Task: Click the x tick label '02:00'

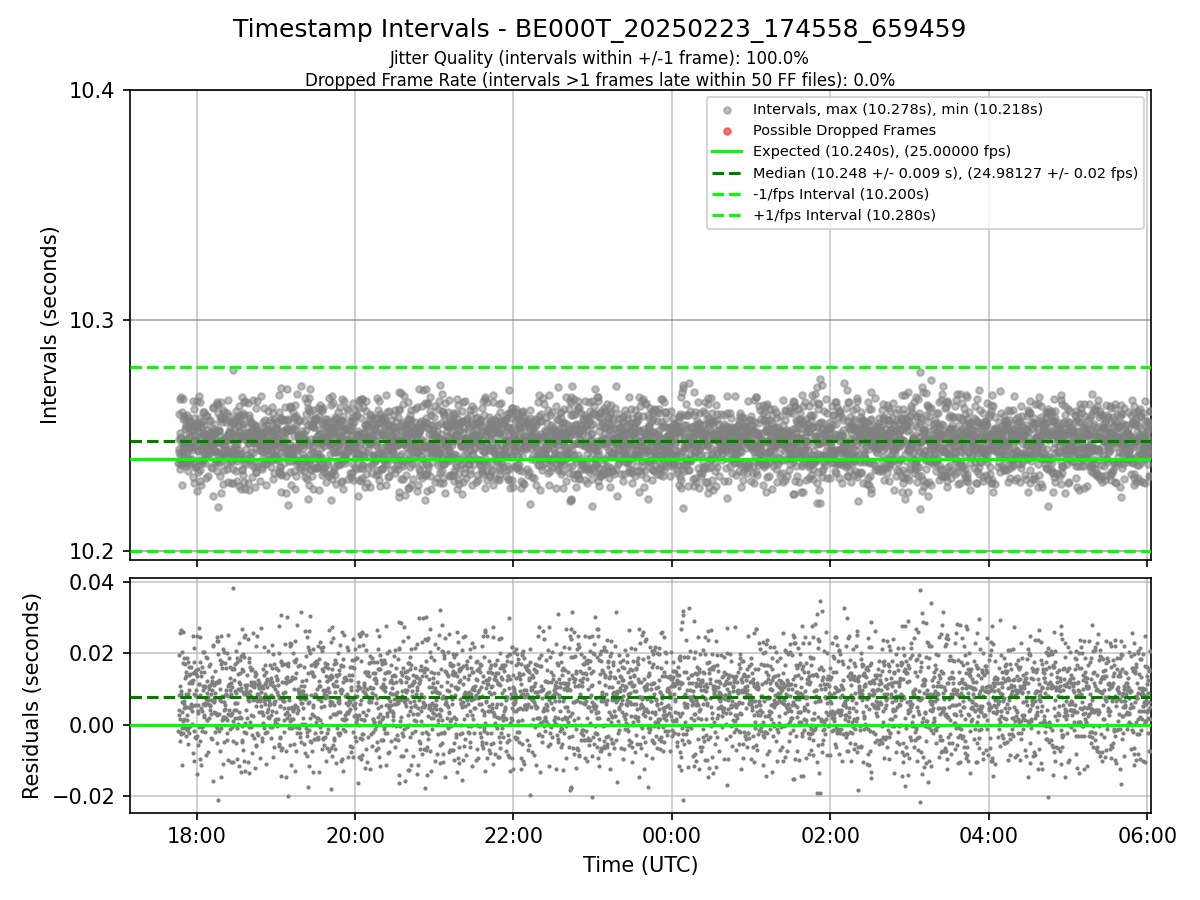Action: 830,836
